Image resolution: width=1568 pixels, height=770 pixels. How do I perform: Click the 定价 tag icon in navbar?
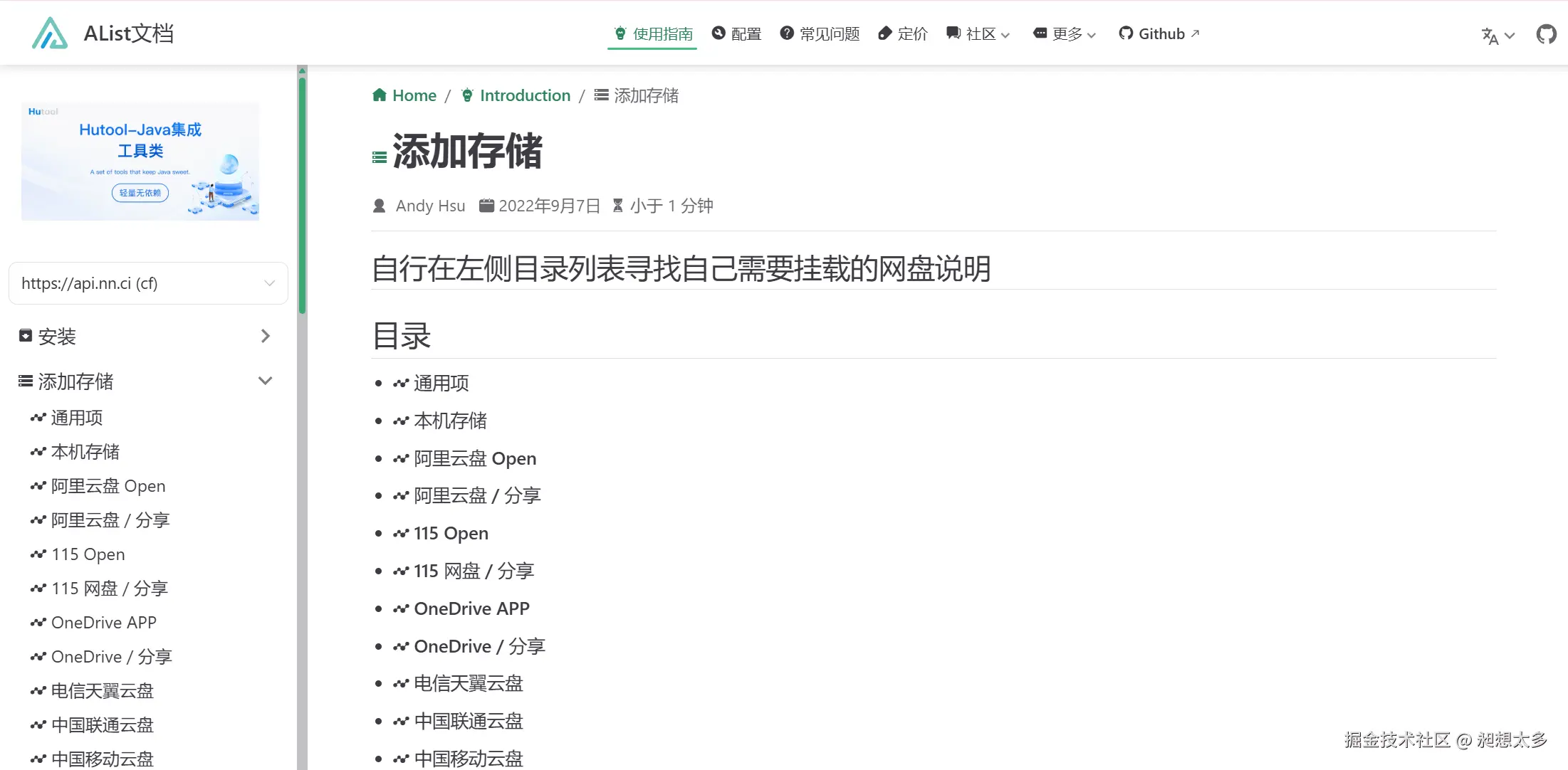click(x=884, y=33)
